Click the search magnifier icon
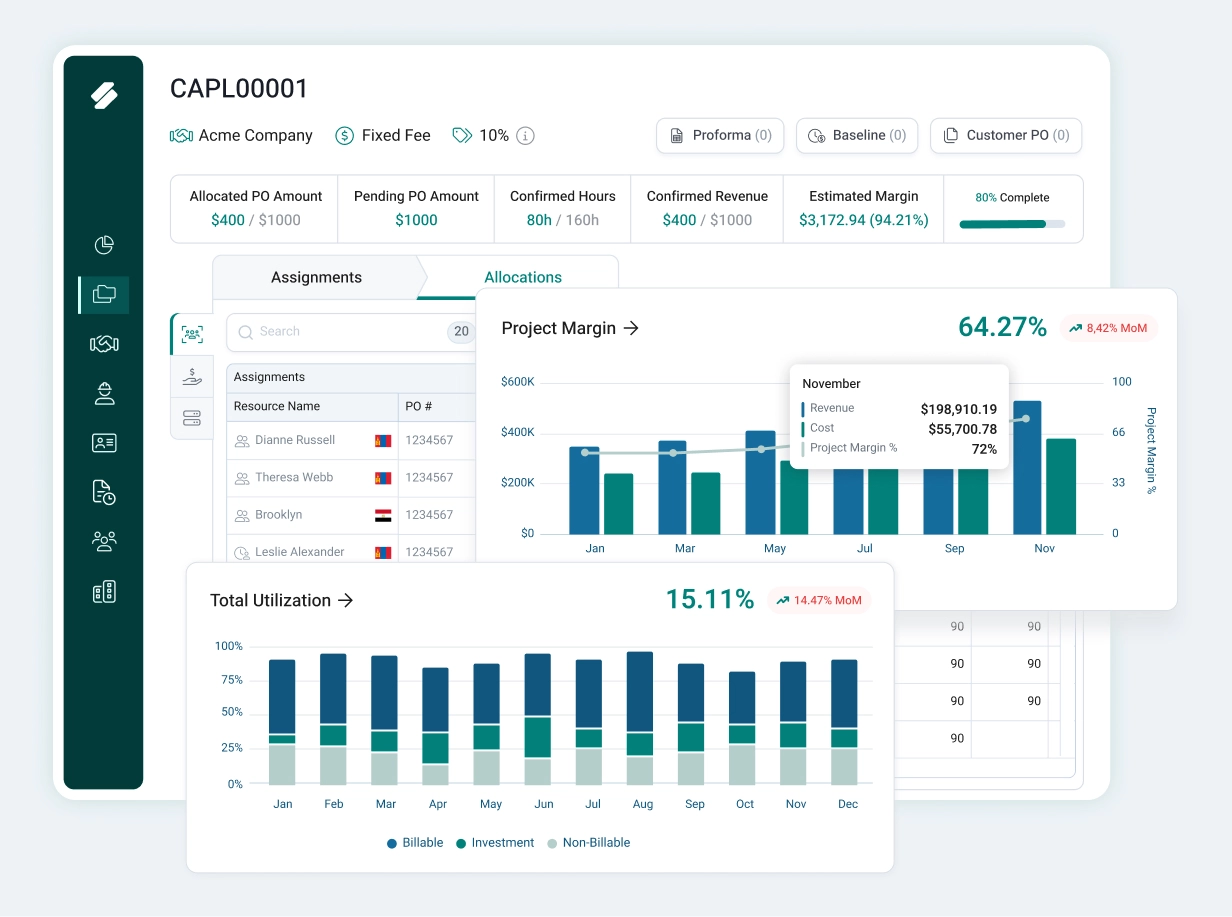 click(246, 332)
